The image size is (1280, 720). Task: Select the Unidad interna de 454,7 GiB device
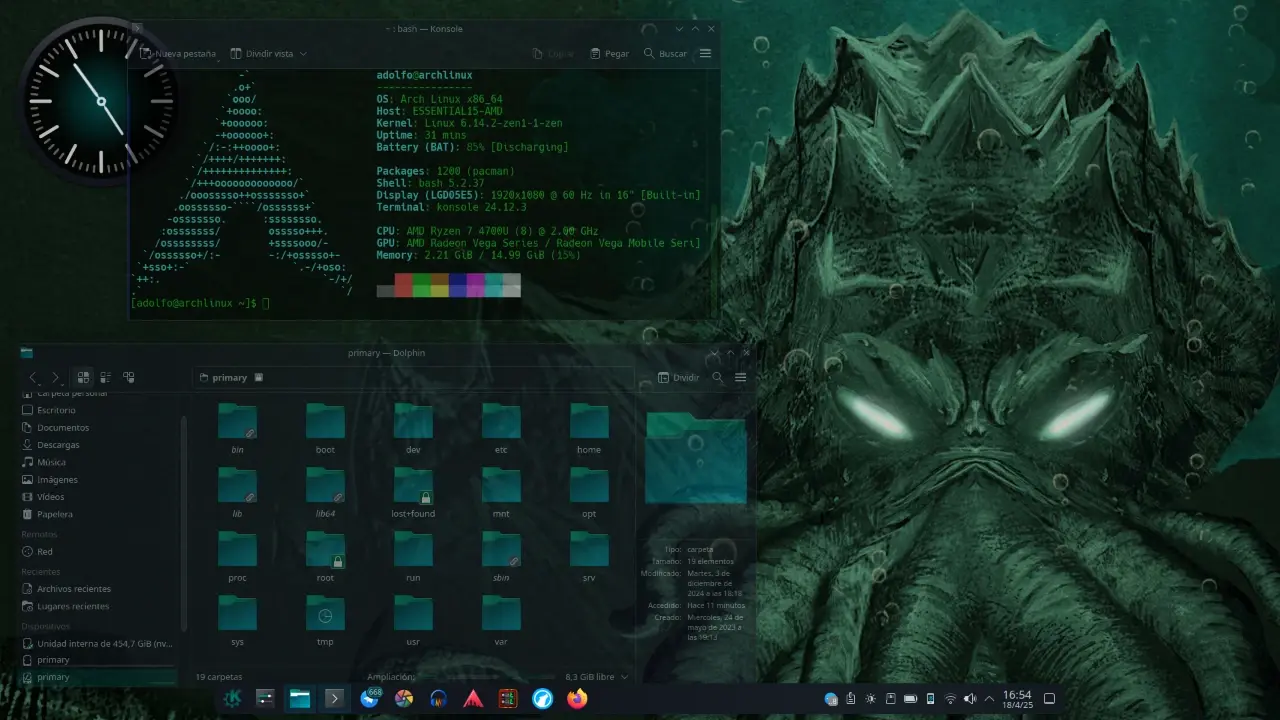coord(99,643)
